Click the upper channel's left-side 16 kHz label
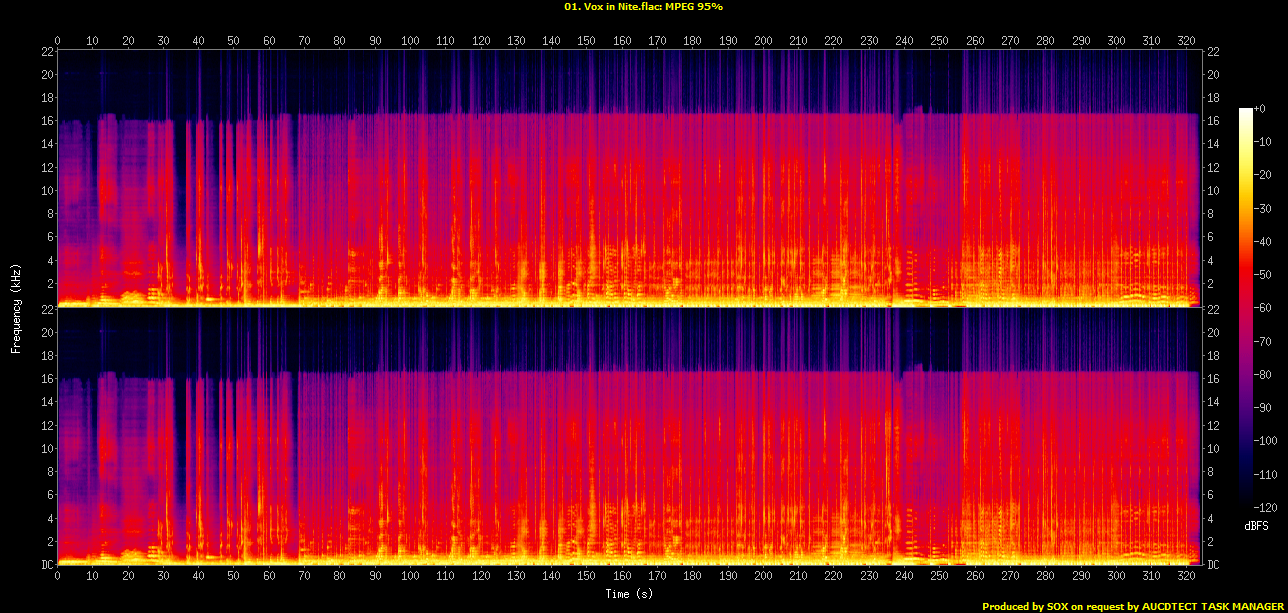 (47, 121)
